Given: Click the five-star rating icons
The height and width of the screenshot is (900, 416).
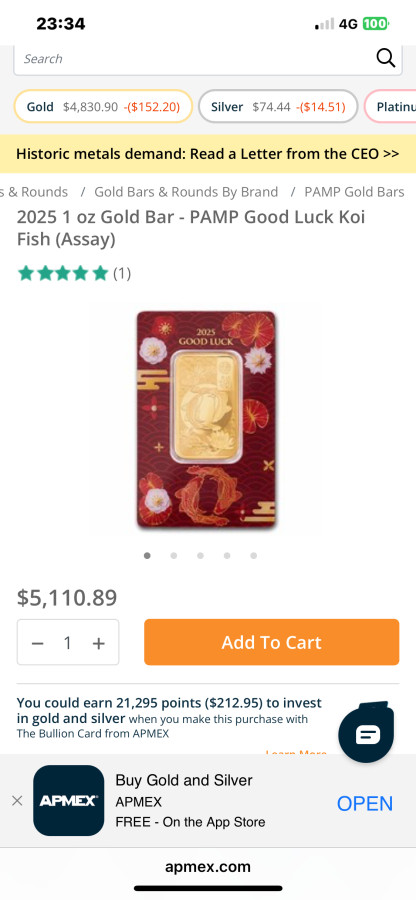Looking at the screenshot, I should (63, 273).
